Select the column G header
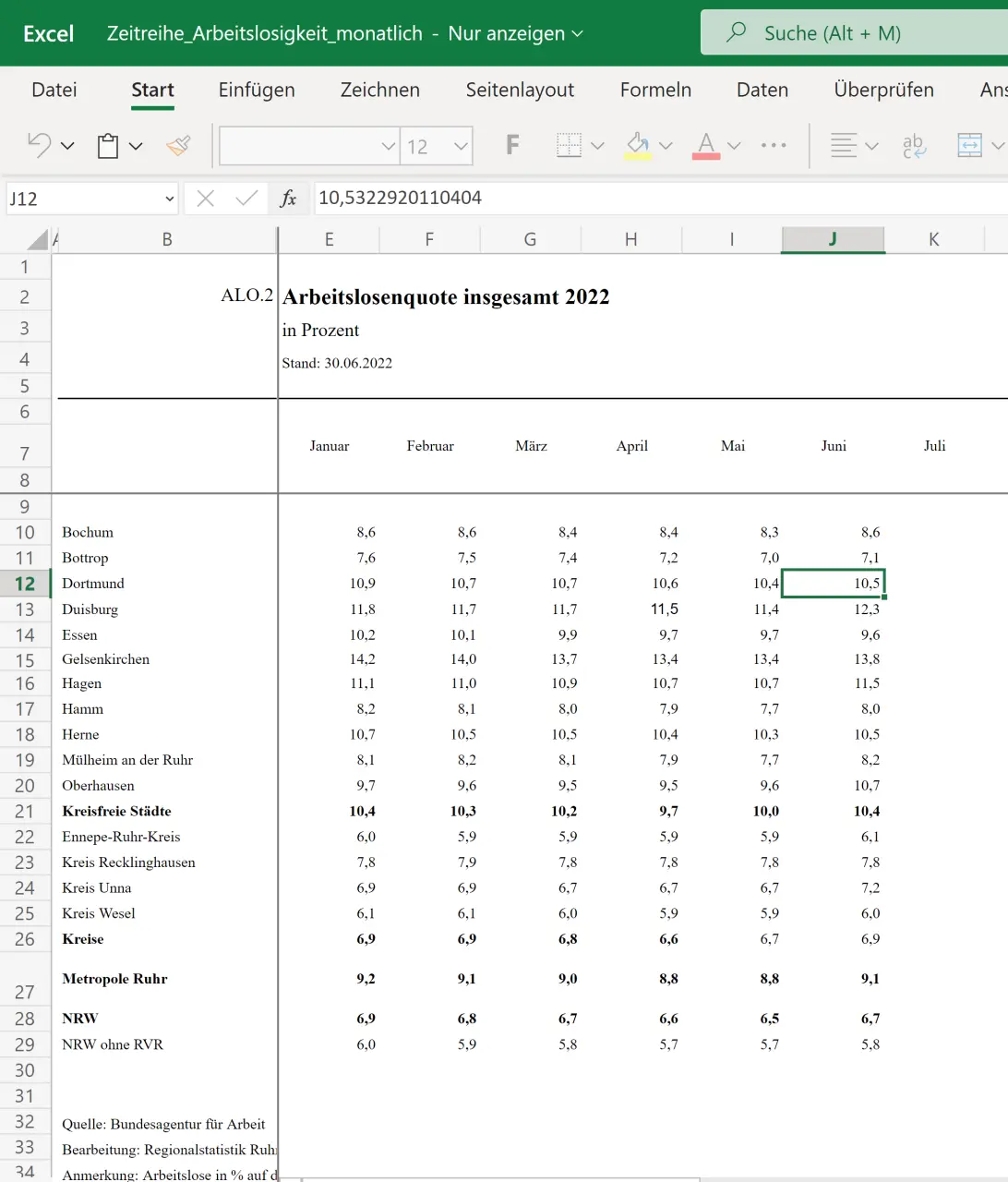 point(530,239)
